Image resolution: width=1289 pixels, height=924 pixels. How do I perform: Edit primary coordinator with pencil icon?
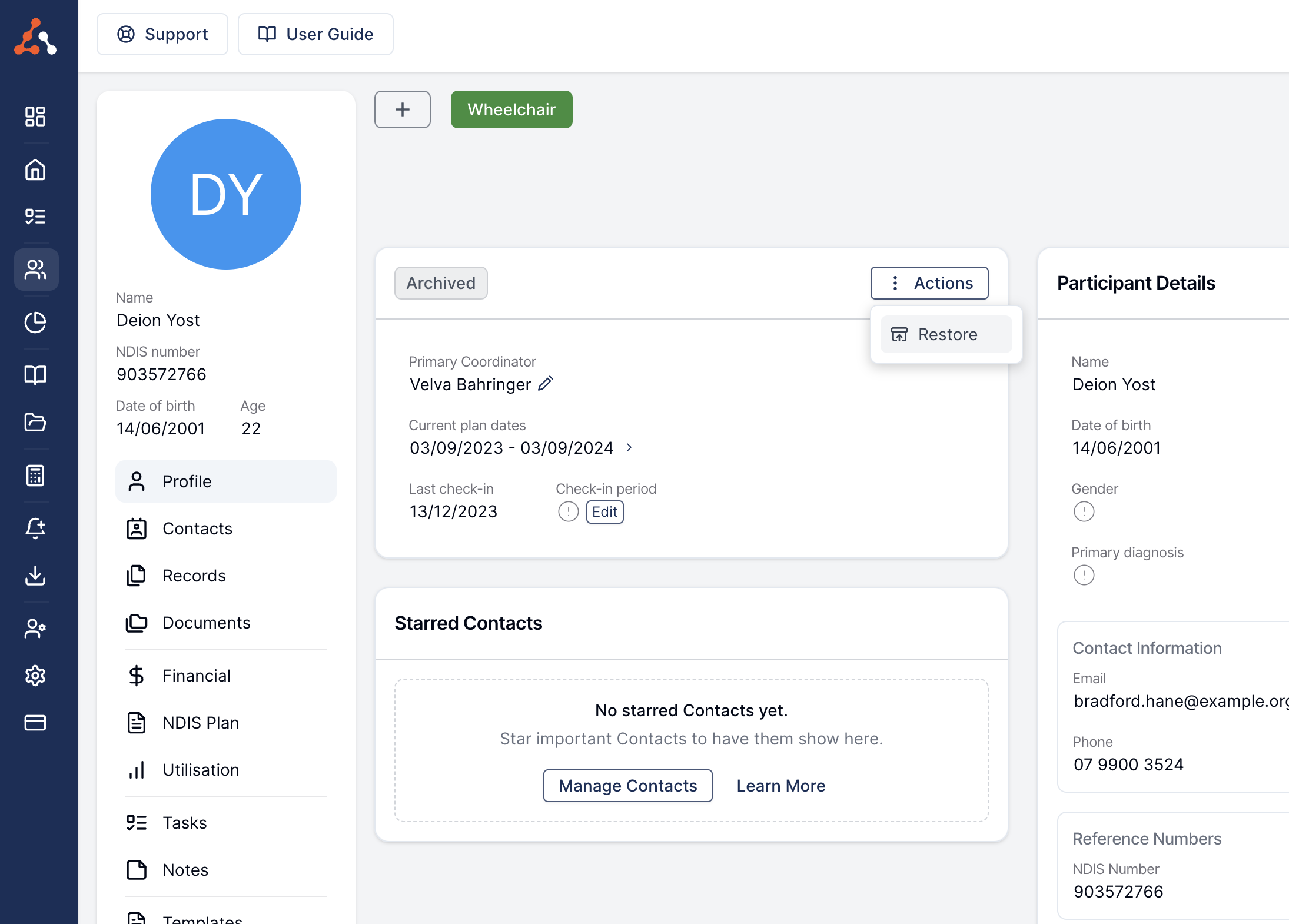546,384
